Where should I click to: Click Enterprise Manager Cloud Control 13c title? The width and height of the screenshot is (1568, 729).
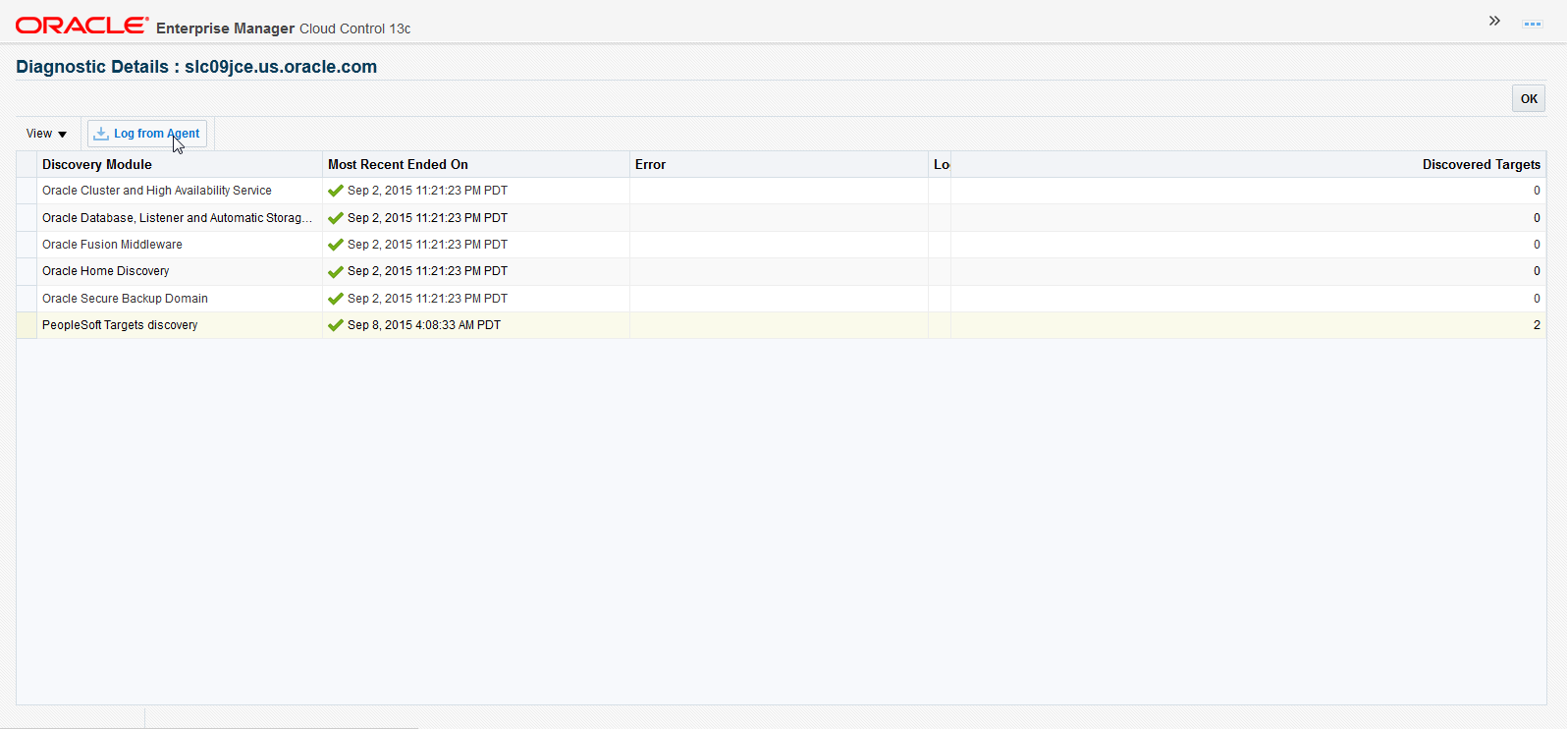pyautogui.click(x=283, y=28)
